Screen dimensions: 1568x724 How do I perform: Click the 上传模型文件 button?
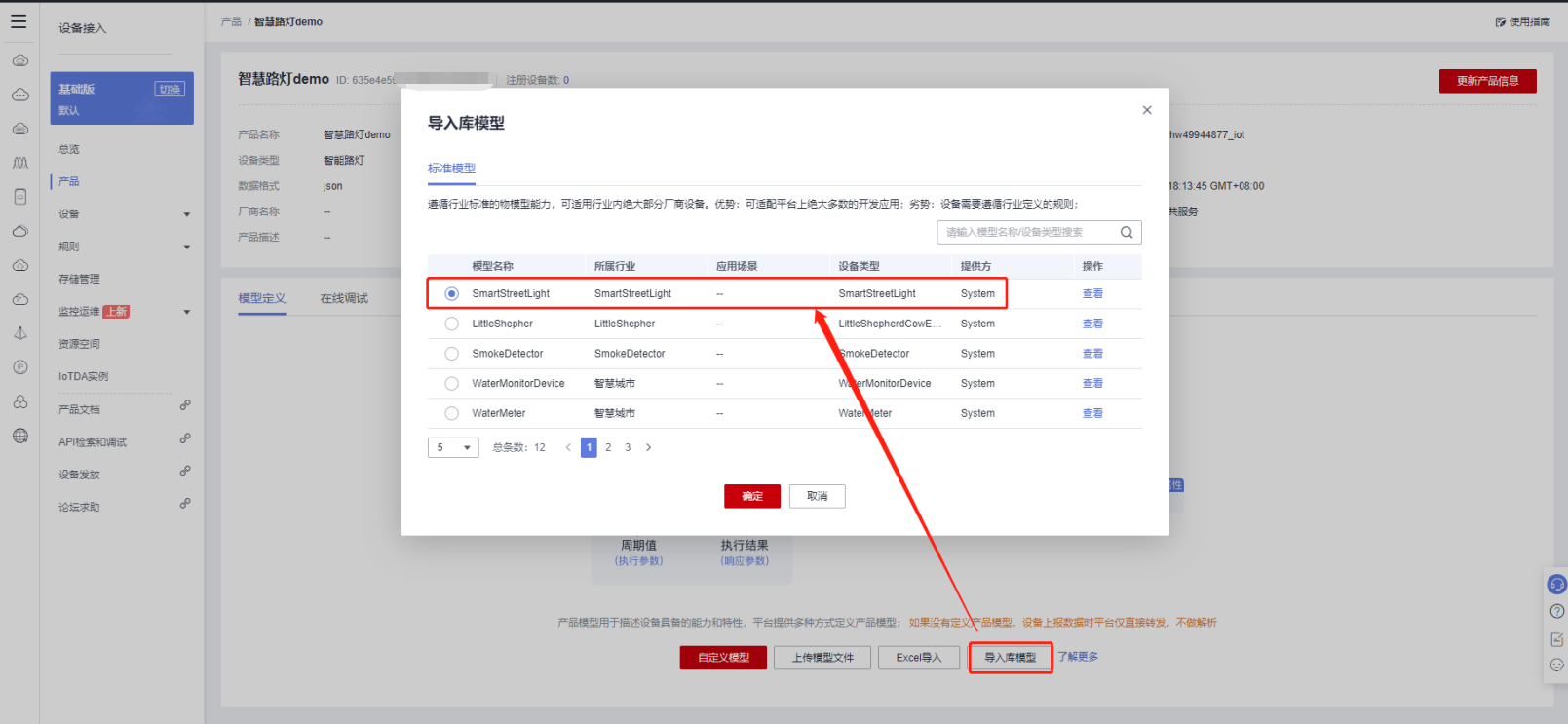tap(822, 658)
